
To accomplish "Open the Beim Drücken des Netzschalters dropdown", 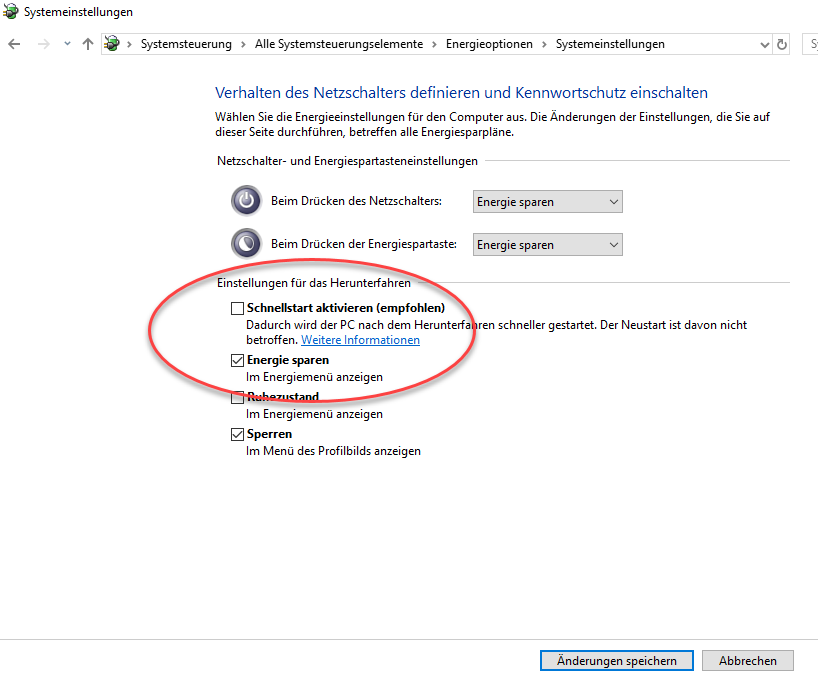I will [x=547, y=202].
